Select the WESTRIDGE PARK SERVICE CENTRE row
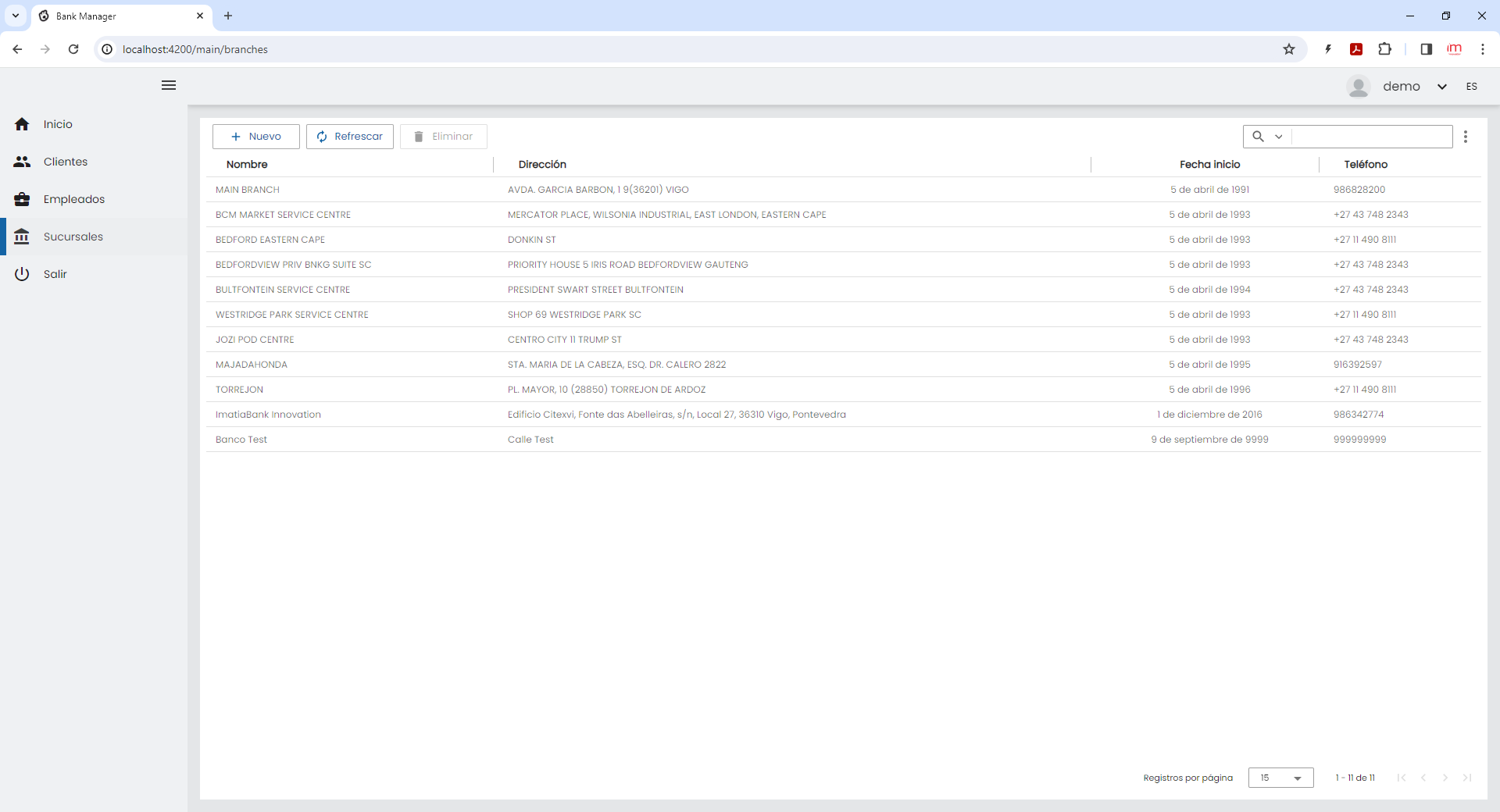Screen dimensions: 1500x812 (844, 315)
